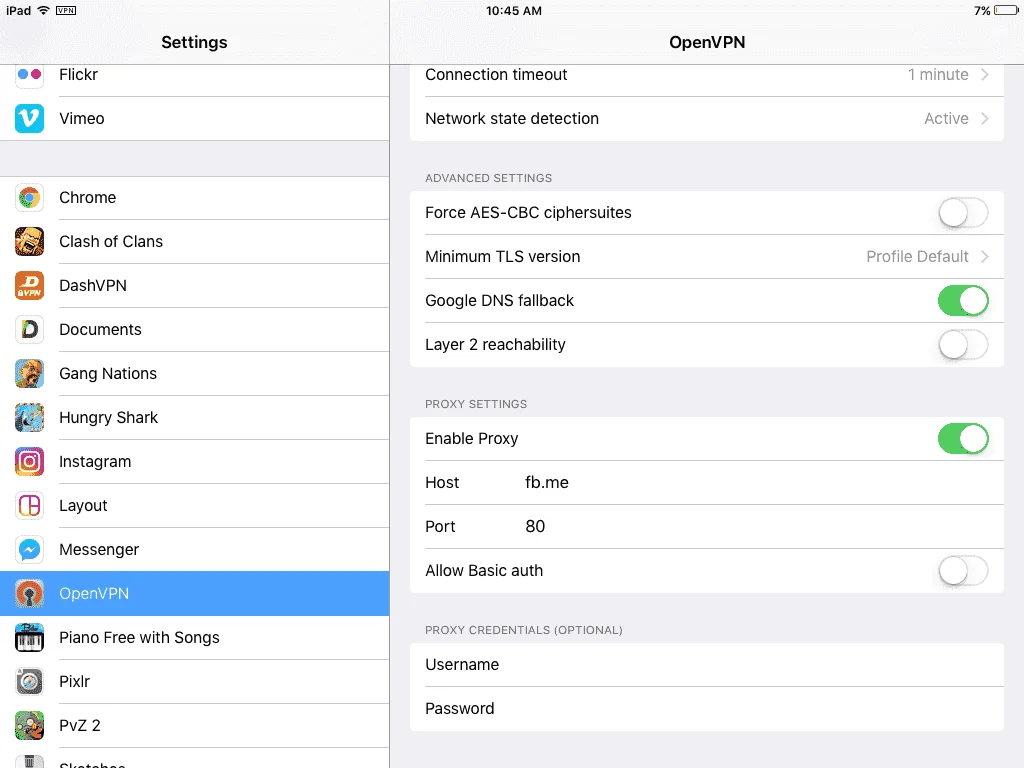Open Network state detection chevron
This screenshot has width=1024, height=768.
(985, 118)
